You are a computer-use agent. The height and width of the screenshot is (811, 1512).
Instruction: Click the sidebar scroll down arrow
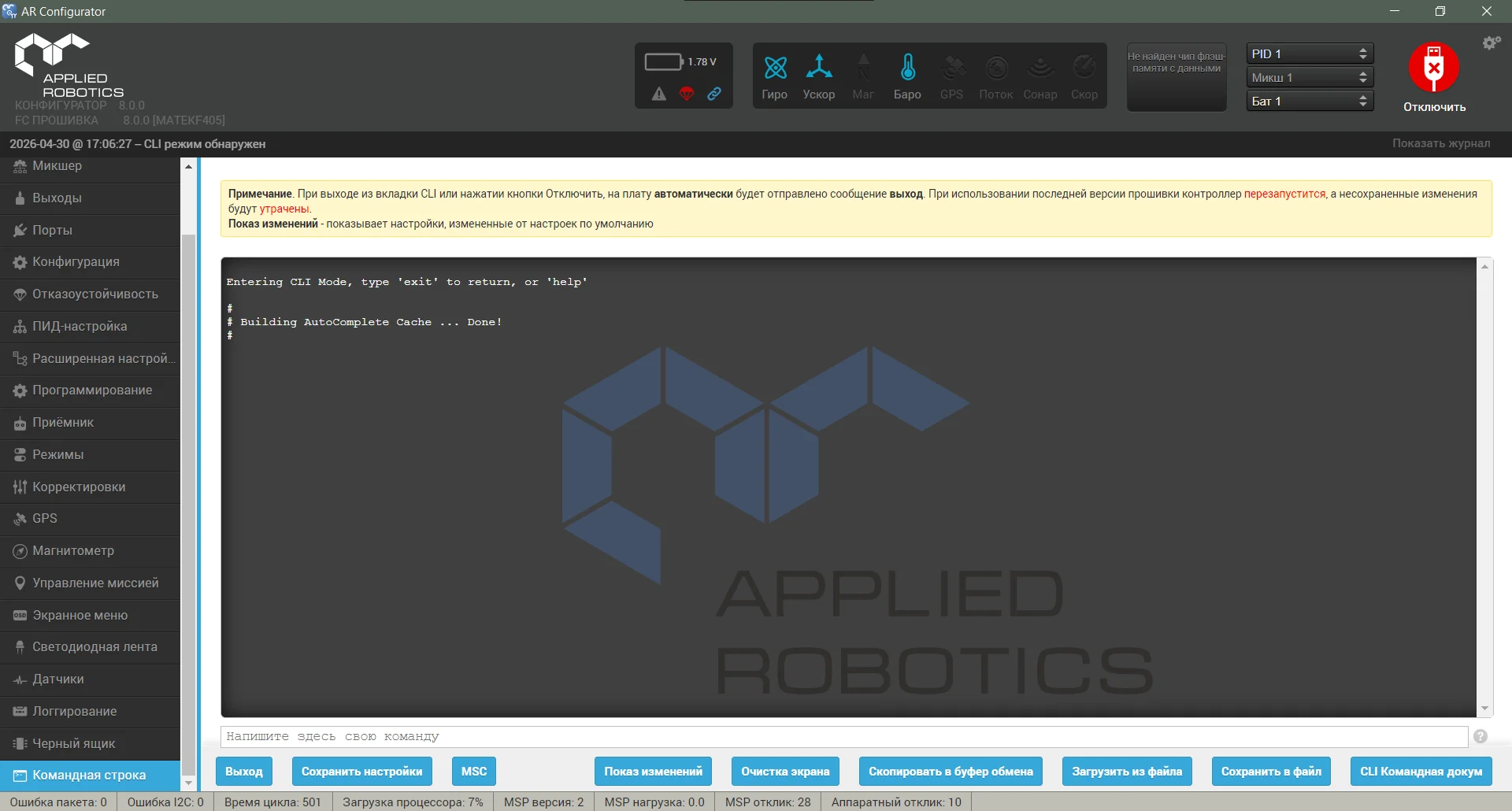pos(188,783)
